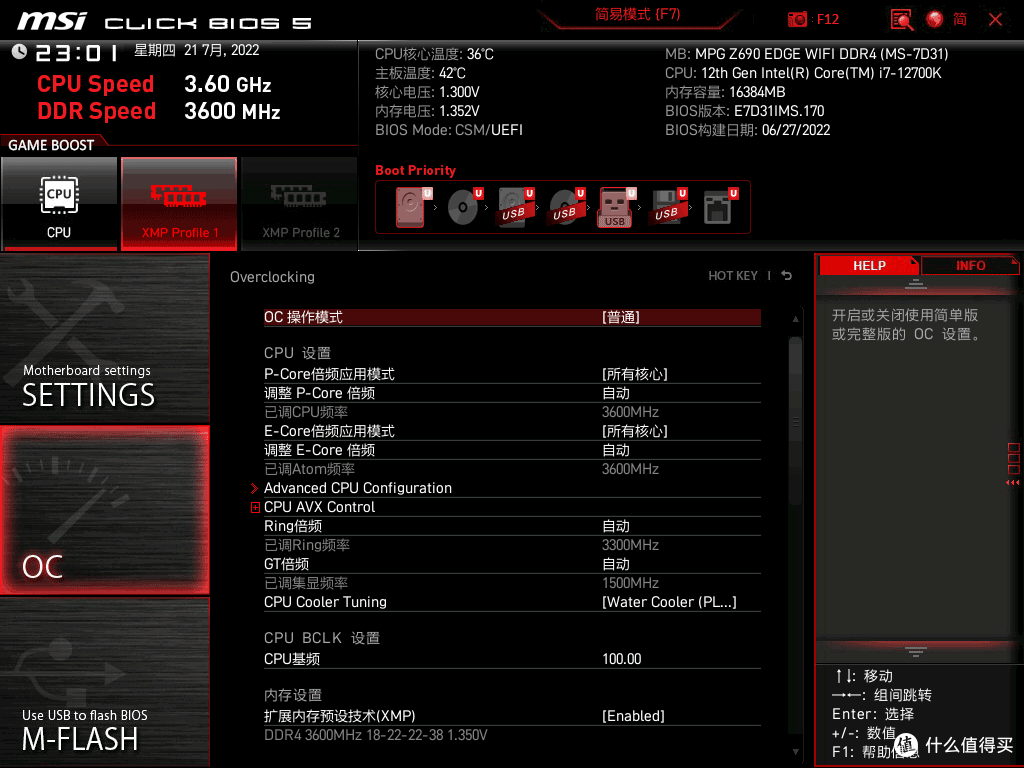Image resolution: width=1024 pixels, height=768 pixels.
Task: Close the BIOS with the X icon
Action: click(x=995, y=20)
